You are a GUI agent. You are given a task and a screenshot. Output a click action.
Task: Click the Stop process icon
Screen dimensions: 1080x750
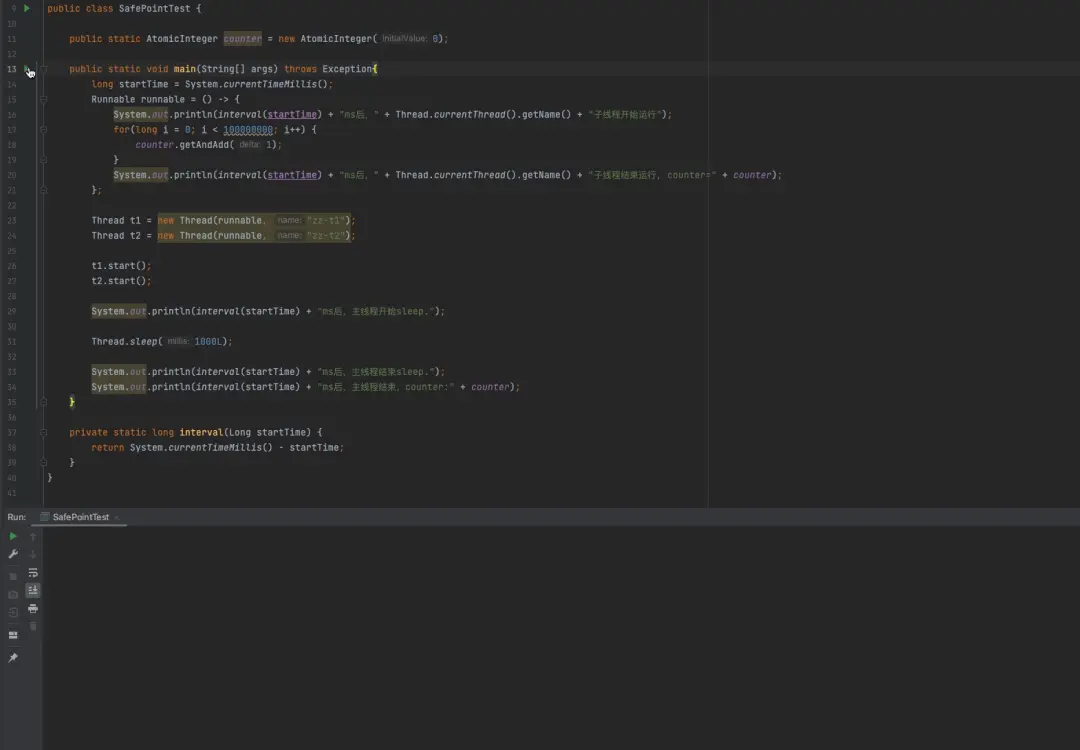click(13, 576)
